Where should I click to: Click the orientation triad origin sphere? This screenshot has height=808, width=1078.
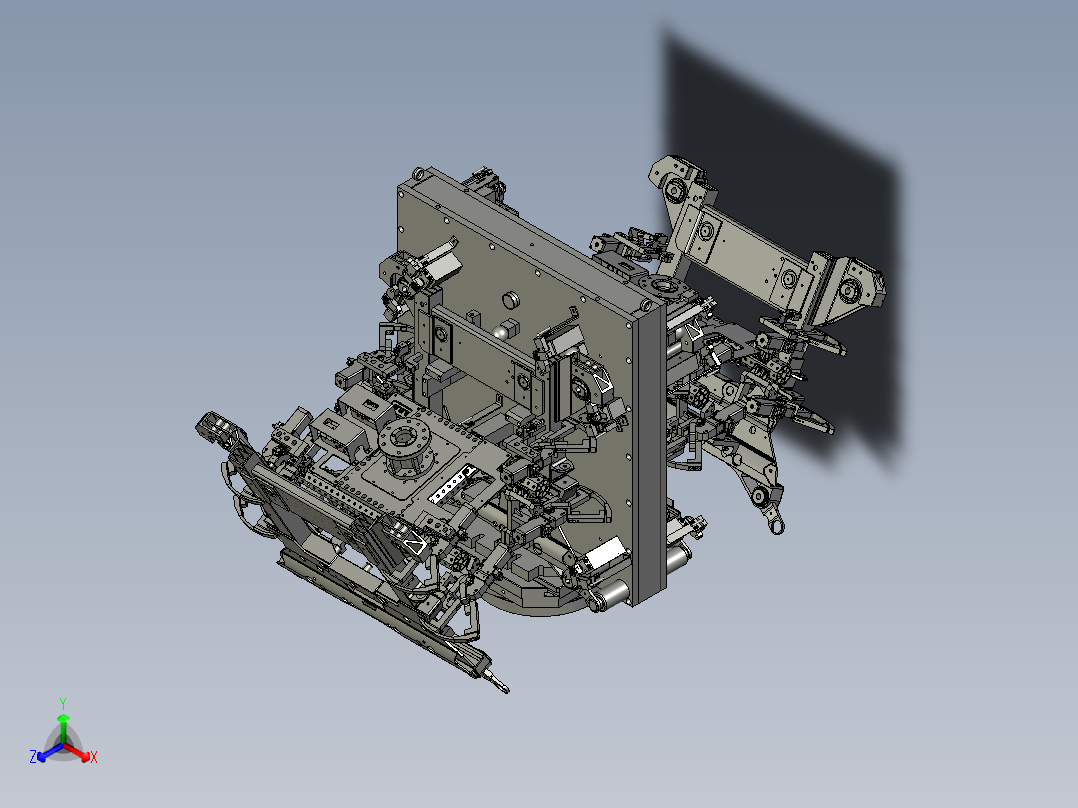point(63,745)
